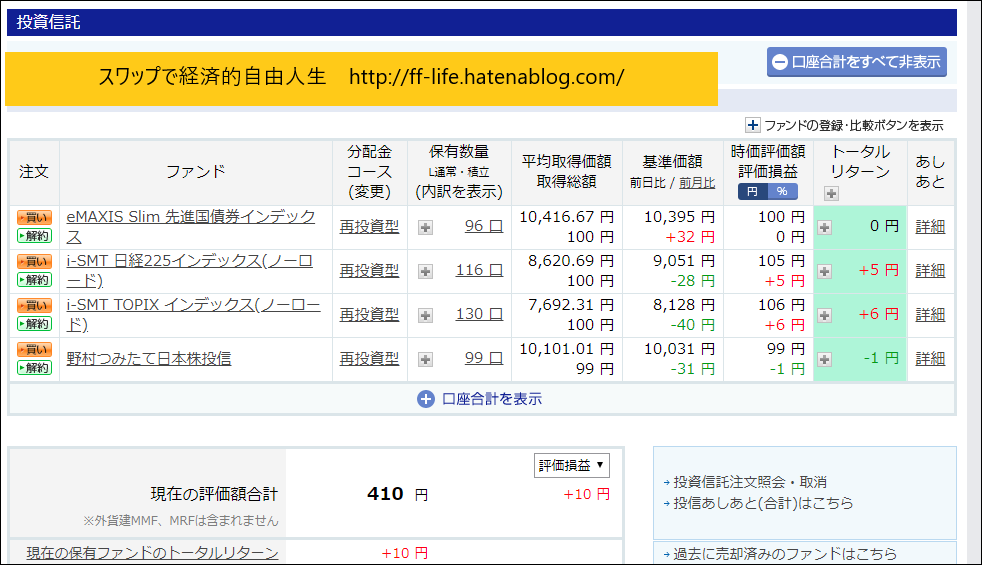Click the blog URL in the yellow banner
Screen dimensions: 982x565
(x=487, y=77)
